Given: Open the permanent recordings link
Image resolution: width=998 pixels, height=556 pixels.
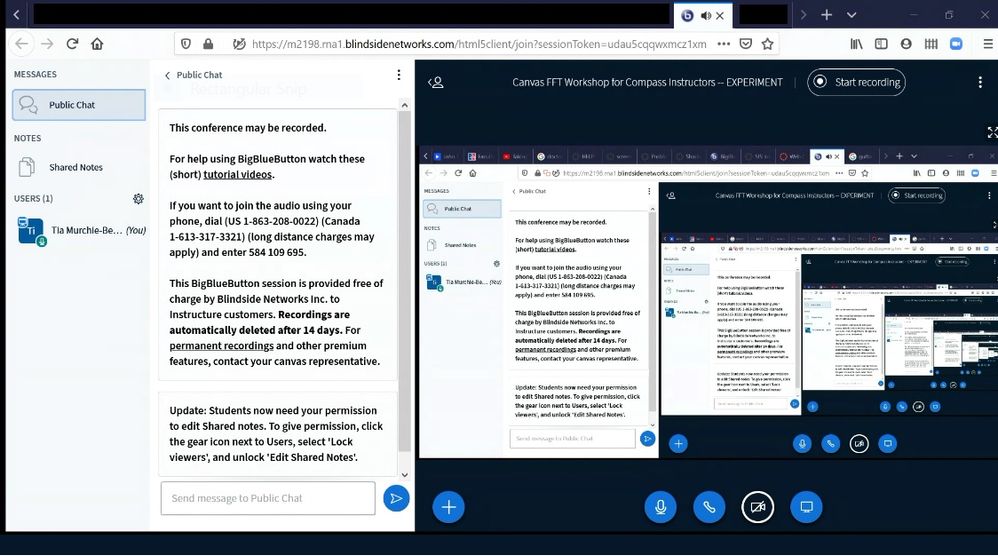Looking at the screenshot, I should click(x=221, y=345).
